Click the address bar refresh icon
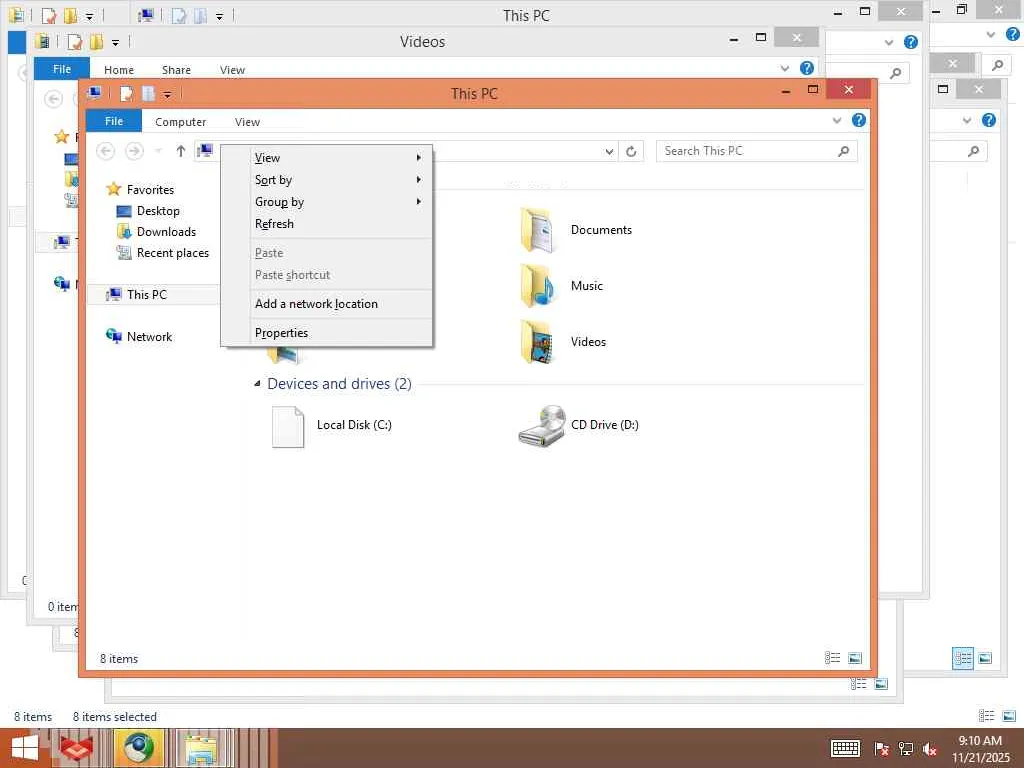 pos(631,152)
